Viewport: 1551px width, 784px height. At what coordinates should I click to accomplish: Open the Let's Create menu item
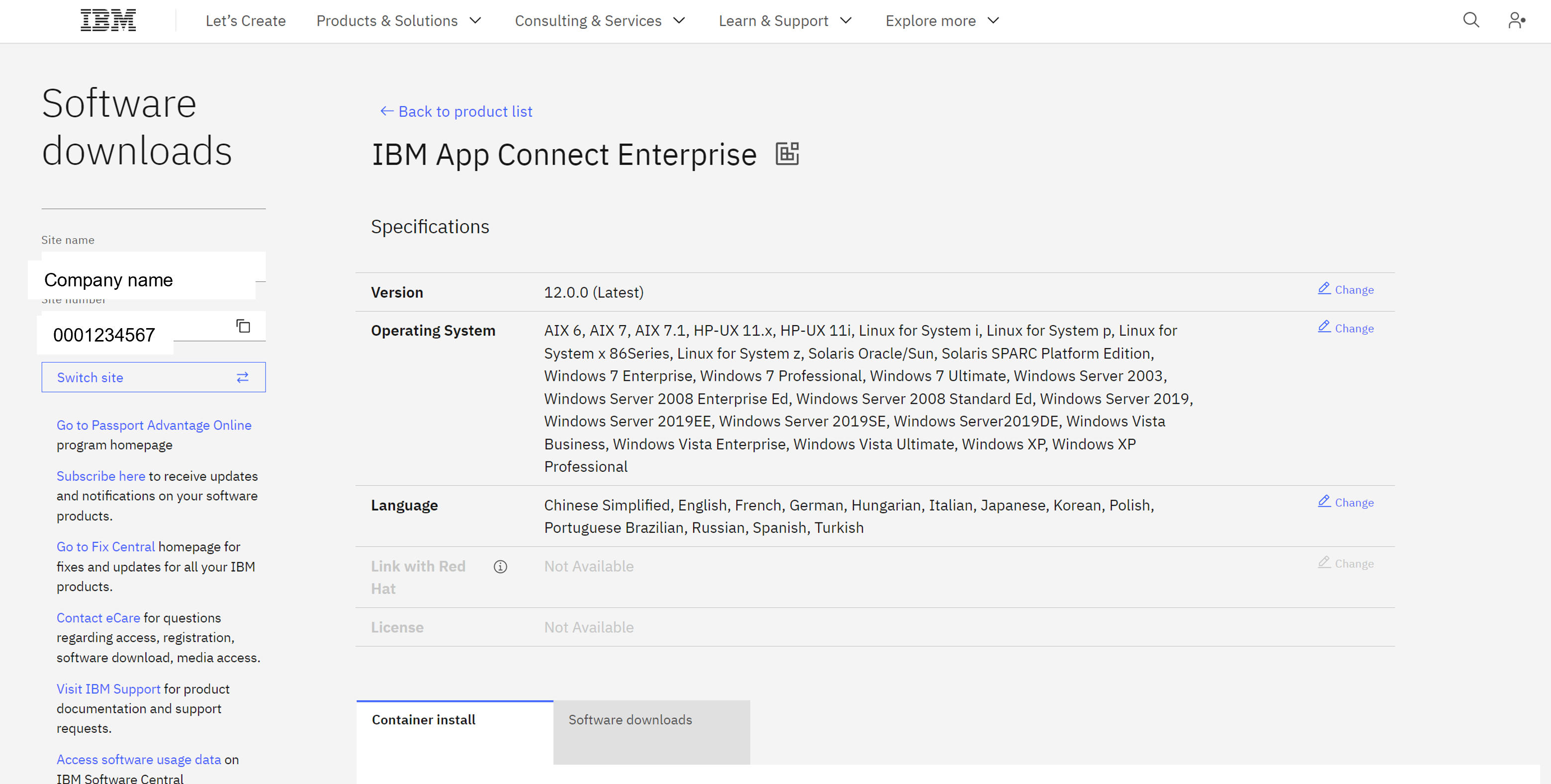point(246,20)
